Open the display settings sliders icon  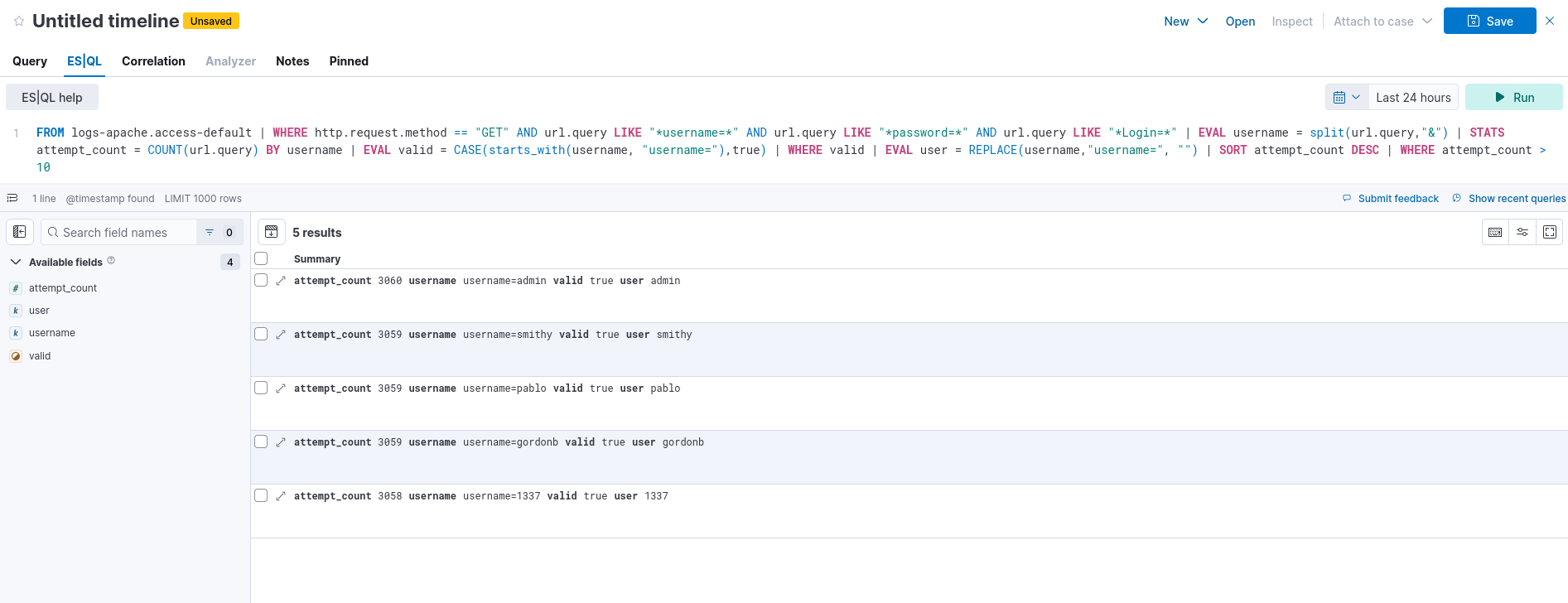tap(1522, 232)
